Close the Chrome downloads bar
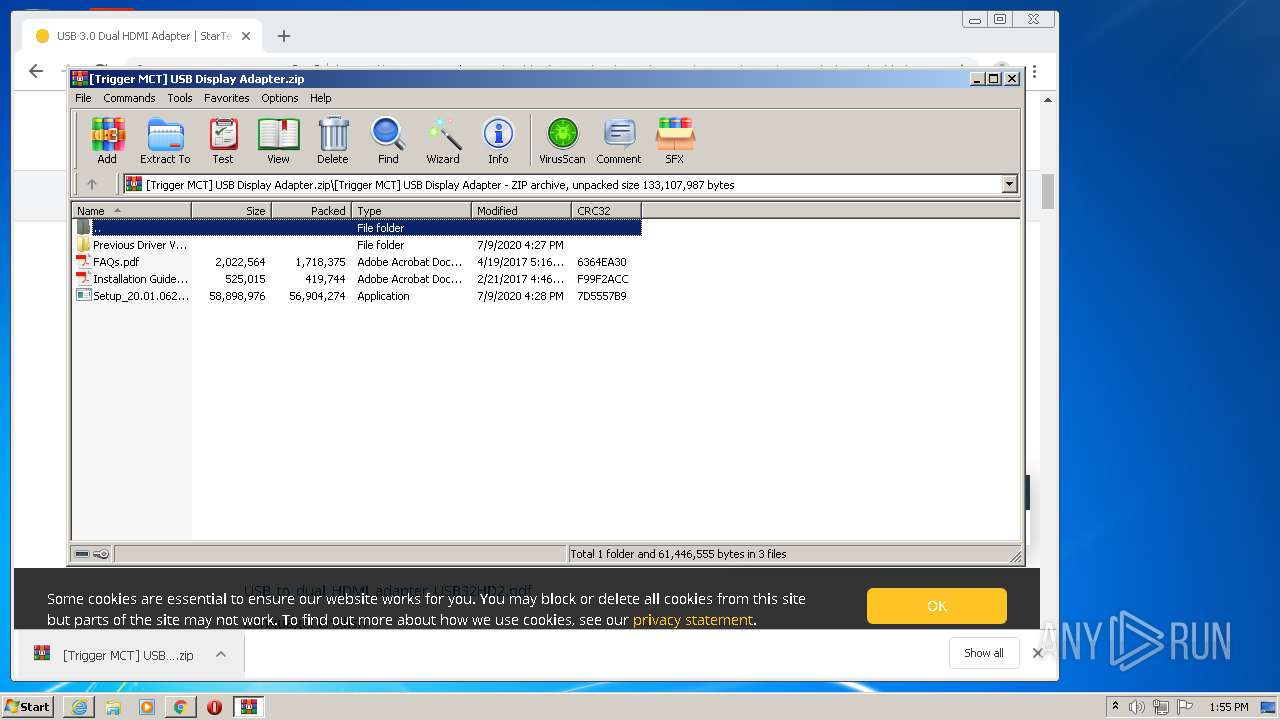Screen dimensions: 1280x720 [1037, 653]
